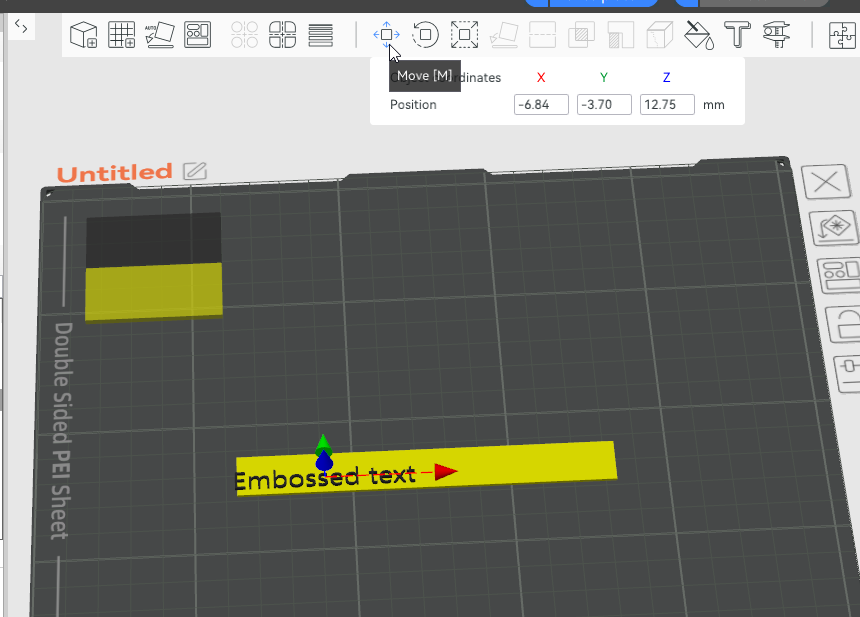Click the mm unit label

pyautogui.click(x=714, y=105)
